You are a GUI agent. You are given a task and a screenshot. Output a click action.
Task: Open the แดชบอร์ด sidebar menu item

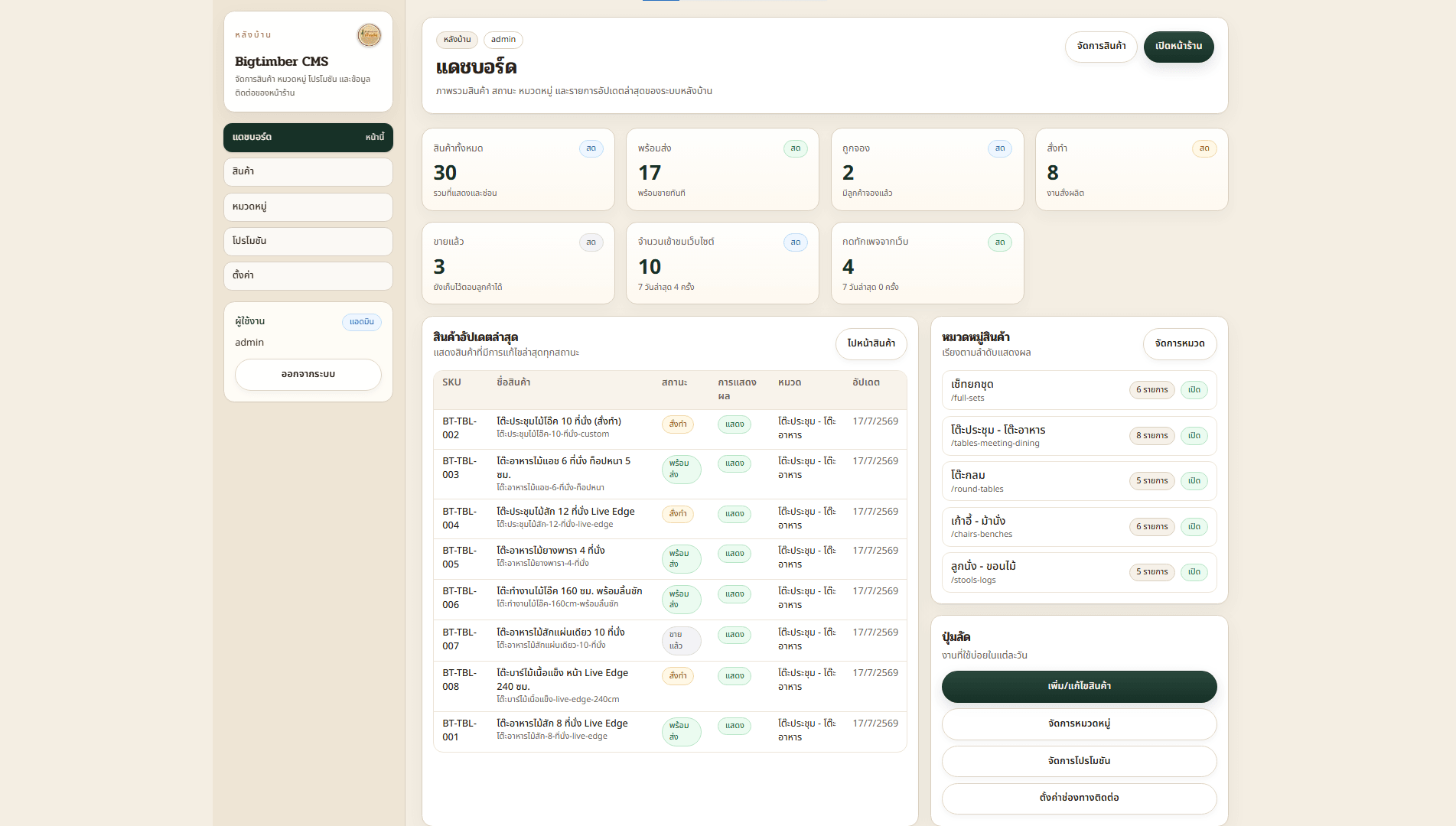pyautogui.click(x=308, y=138)
